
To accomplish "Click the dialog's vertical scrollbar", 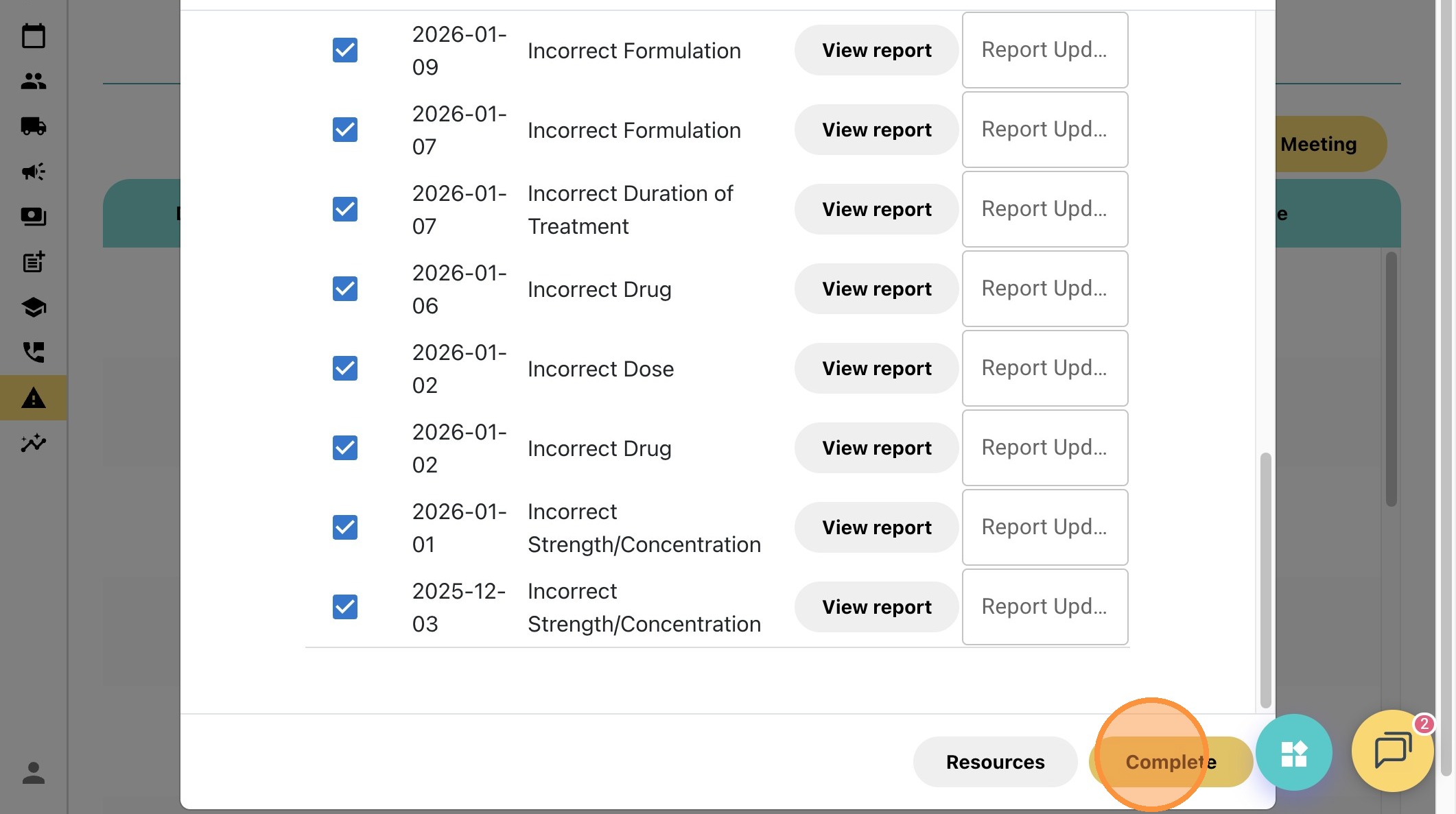I will [1265, 579].
